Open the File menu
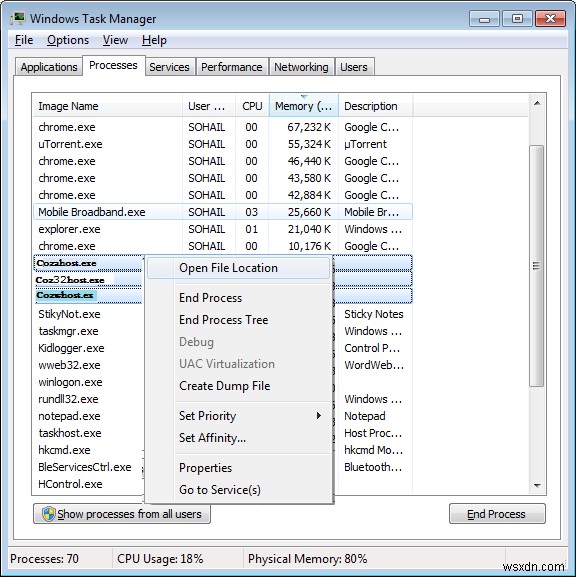This screenshot has height=577, width=576. (24, 40)
